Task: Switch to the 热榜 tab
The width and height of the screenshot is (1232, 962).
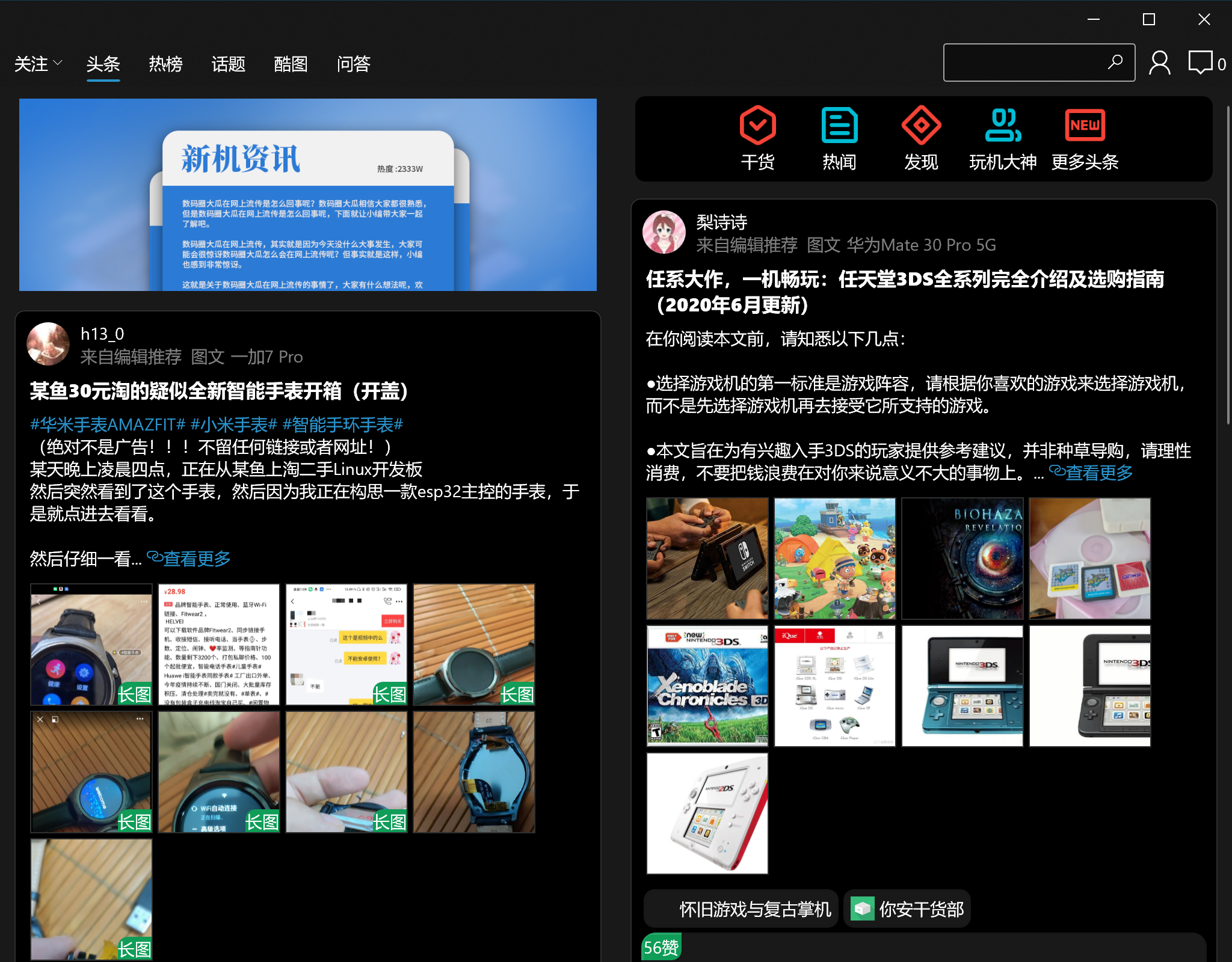Action: (x=165, y=64)
